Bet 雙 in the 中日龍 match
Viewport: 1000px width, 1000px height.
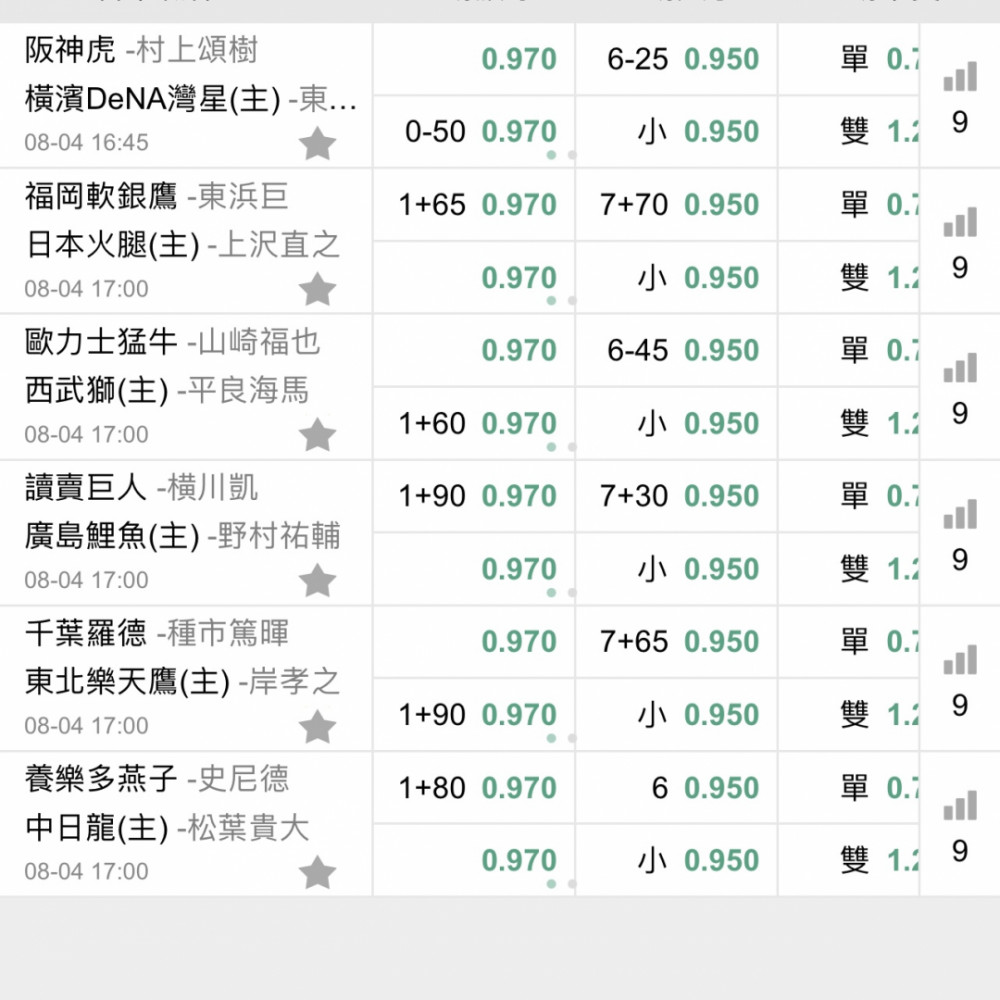pyautogui.click(x=849, y=861)
